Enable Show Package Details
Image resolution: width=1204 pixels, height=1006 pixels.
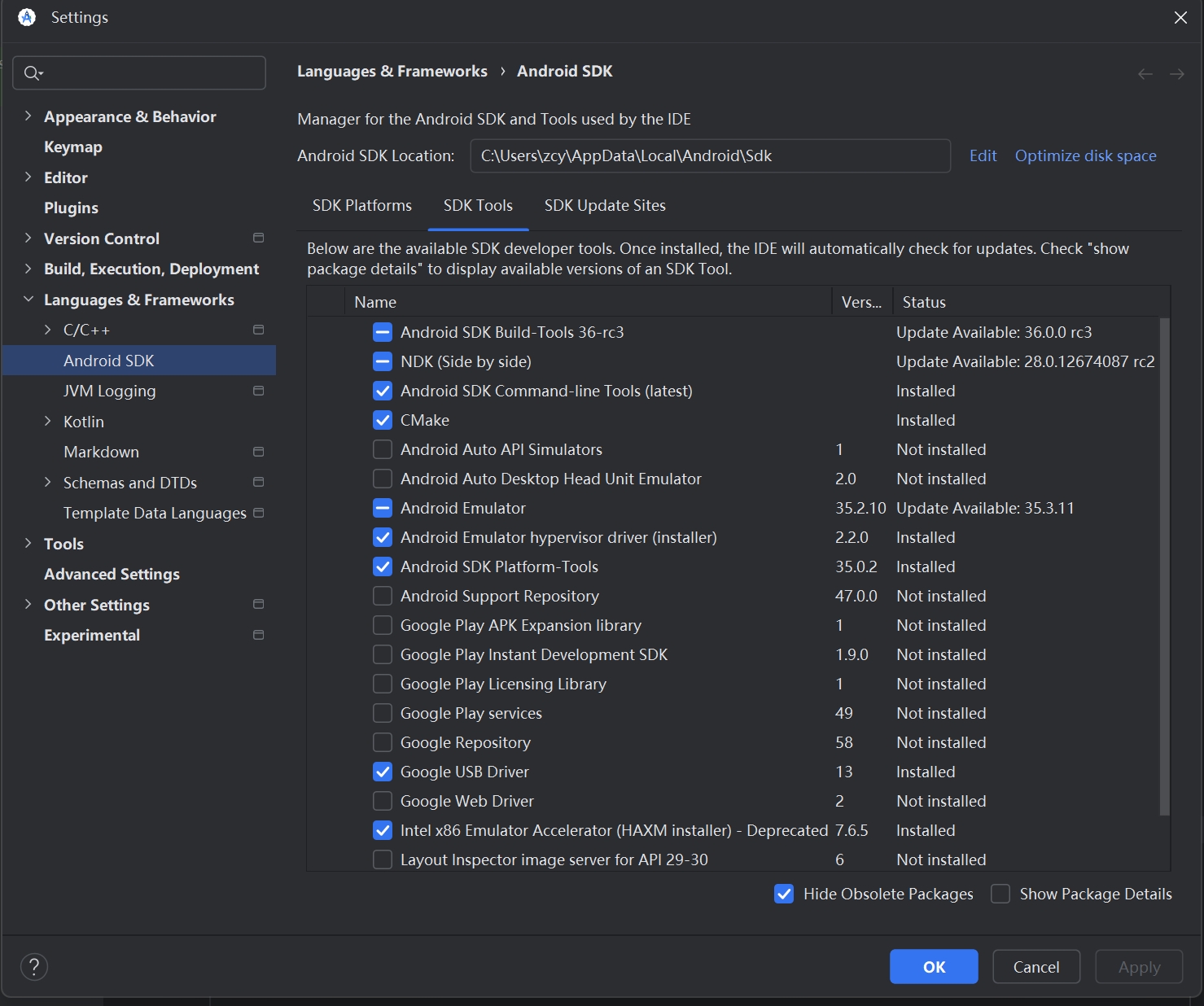coord(1000,894)
